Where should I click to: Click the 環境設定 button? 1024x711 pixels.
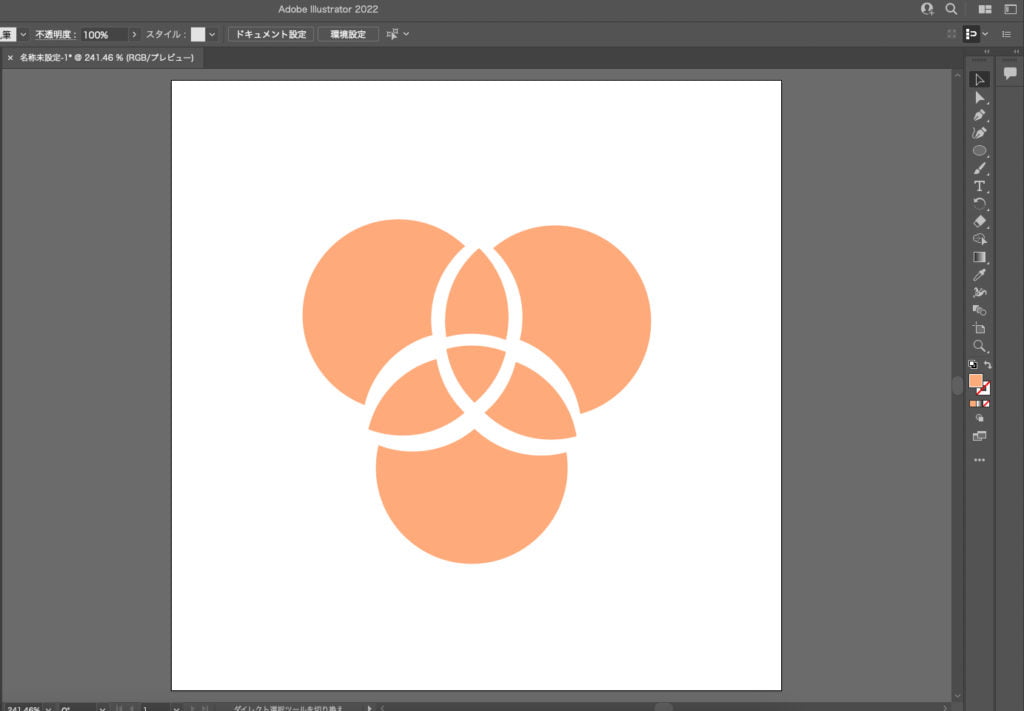pos(348,34)
